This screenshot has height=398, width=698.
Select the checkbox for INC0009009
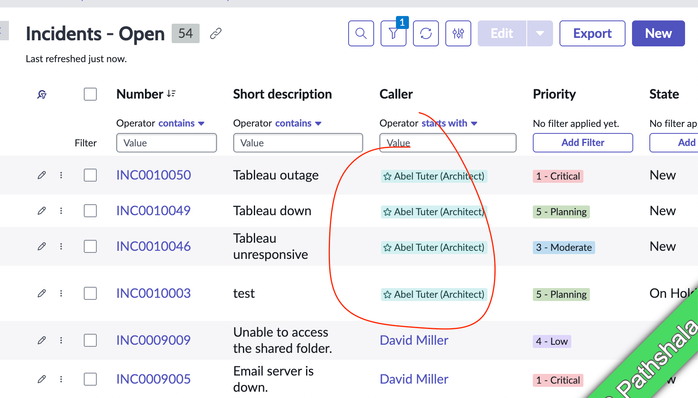90,340
